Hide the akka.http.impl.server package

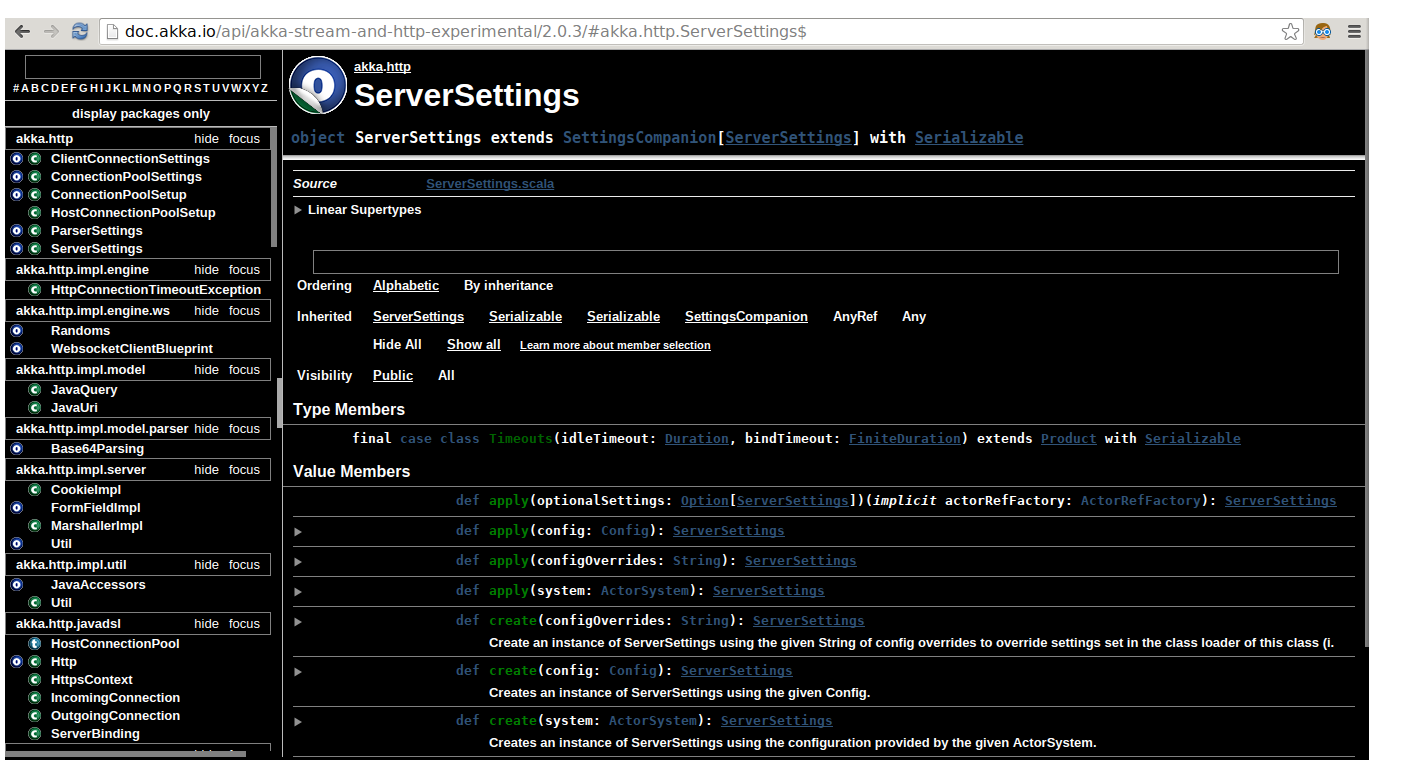click(206, 470)
